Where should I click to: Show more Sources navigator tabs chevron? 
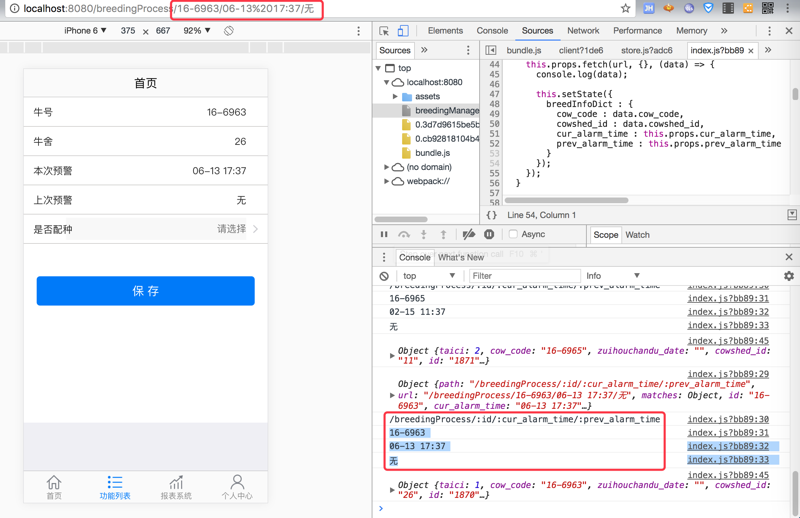pyautogui.click(x=424, y=50)
